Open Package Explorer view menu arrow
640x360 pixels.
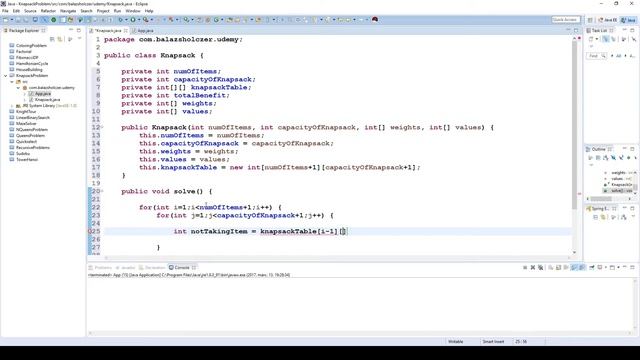(x=80, y=39)
